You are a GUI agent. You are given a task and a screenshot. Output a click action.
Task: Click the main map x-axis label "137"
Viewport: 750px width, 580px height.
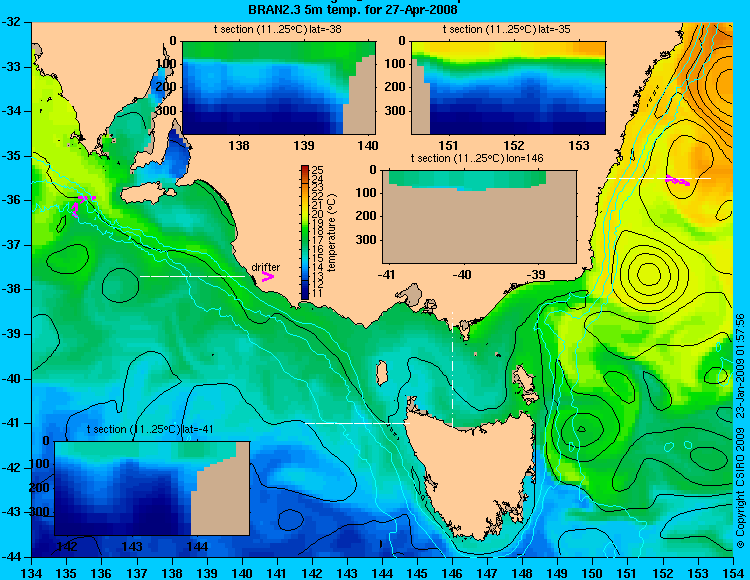[x=137, y=573]
